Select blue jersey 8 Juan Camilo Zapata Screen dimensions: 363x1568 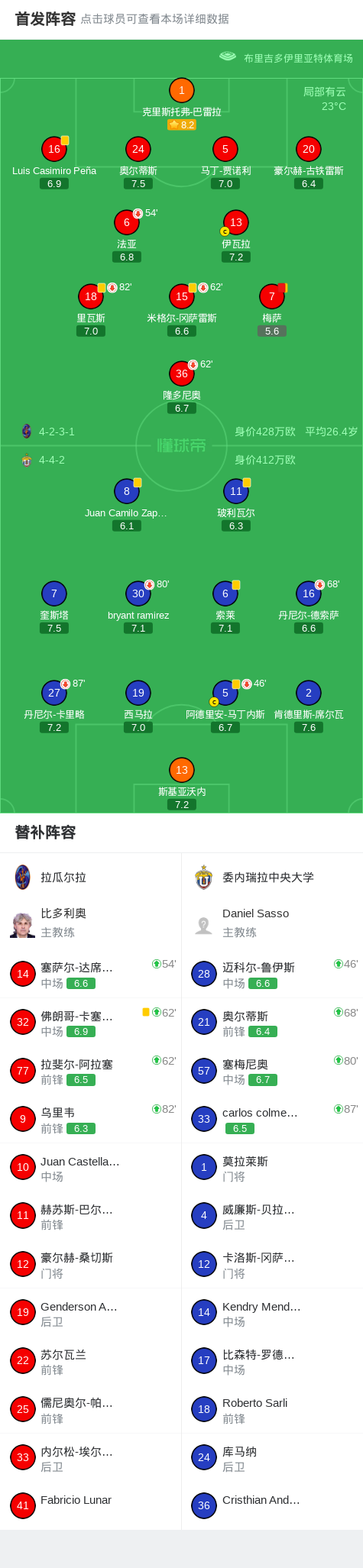pos(127,491)
